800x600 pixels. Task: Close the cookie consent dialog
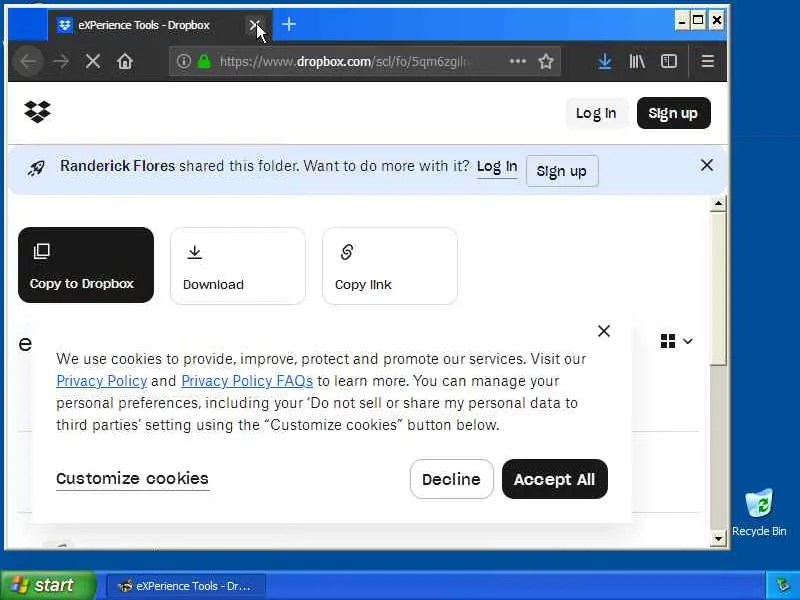(x=604, y=331)
